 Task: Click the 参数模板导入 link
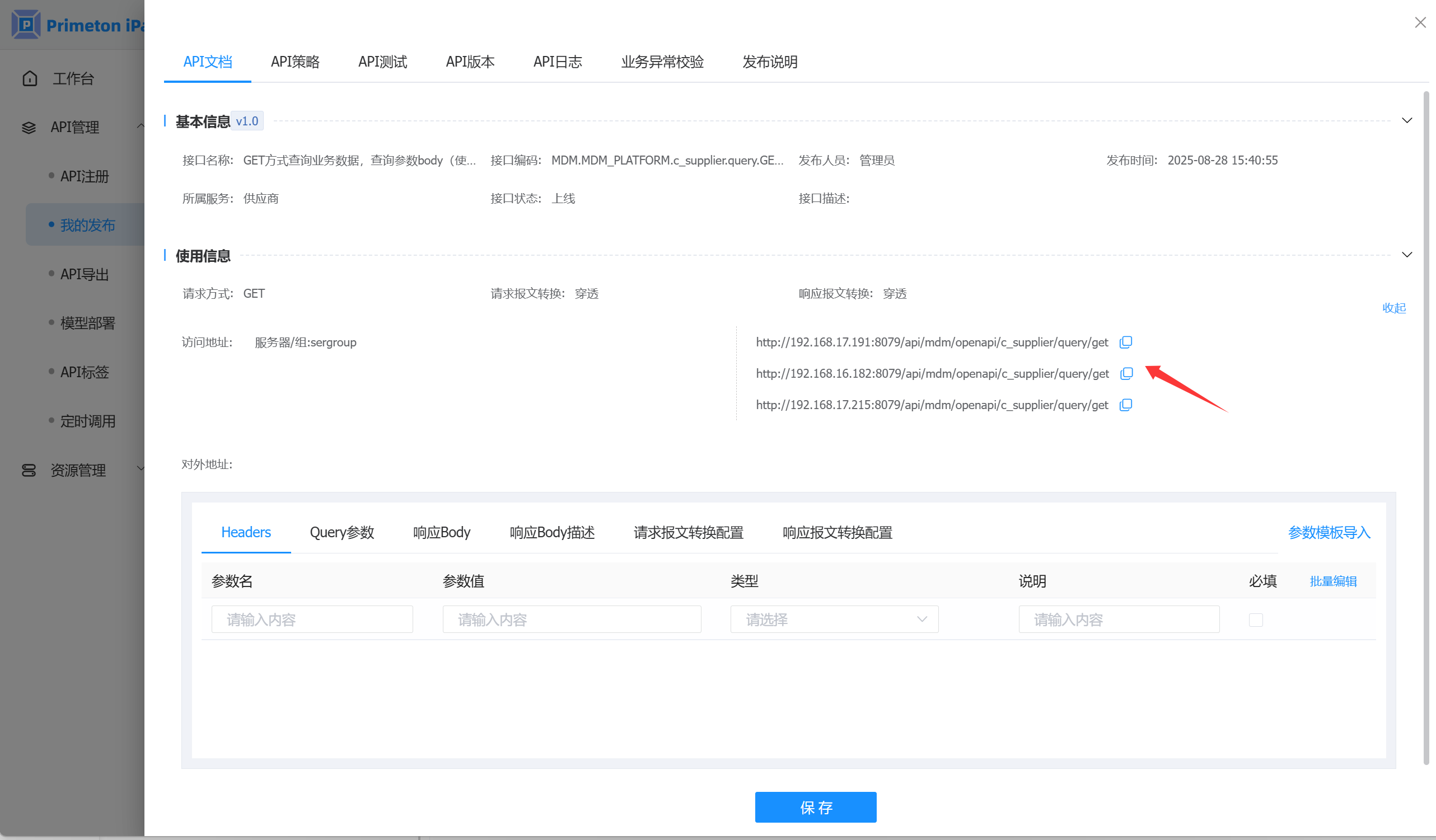pyautogui.click(x=1329, y=532)
